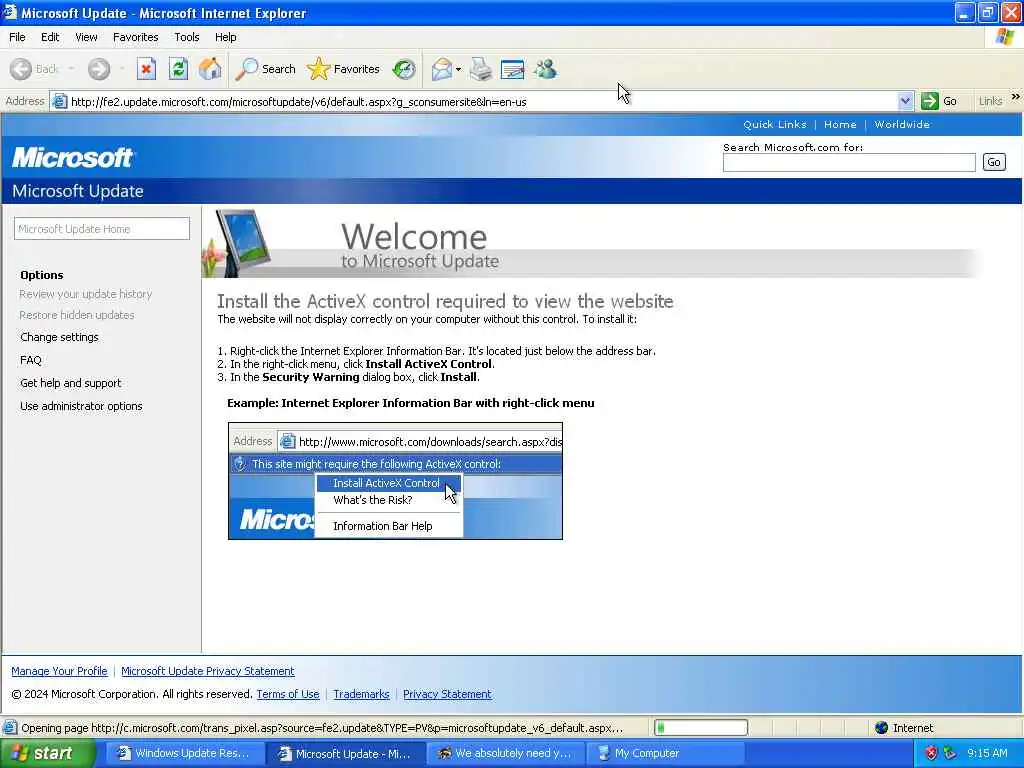Image resolution: width=1024 pixels, height=768 pixels.
Task: Click the address bar URL field
Action: [x=483, y=101]
